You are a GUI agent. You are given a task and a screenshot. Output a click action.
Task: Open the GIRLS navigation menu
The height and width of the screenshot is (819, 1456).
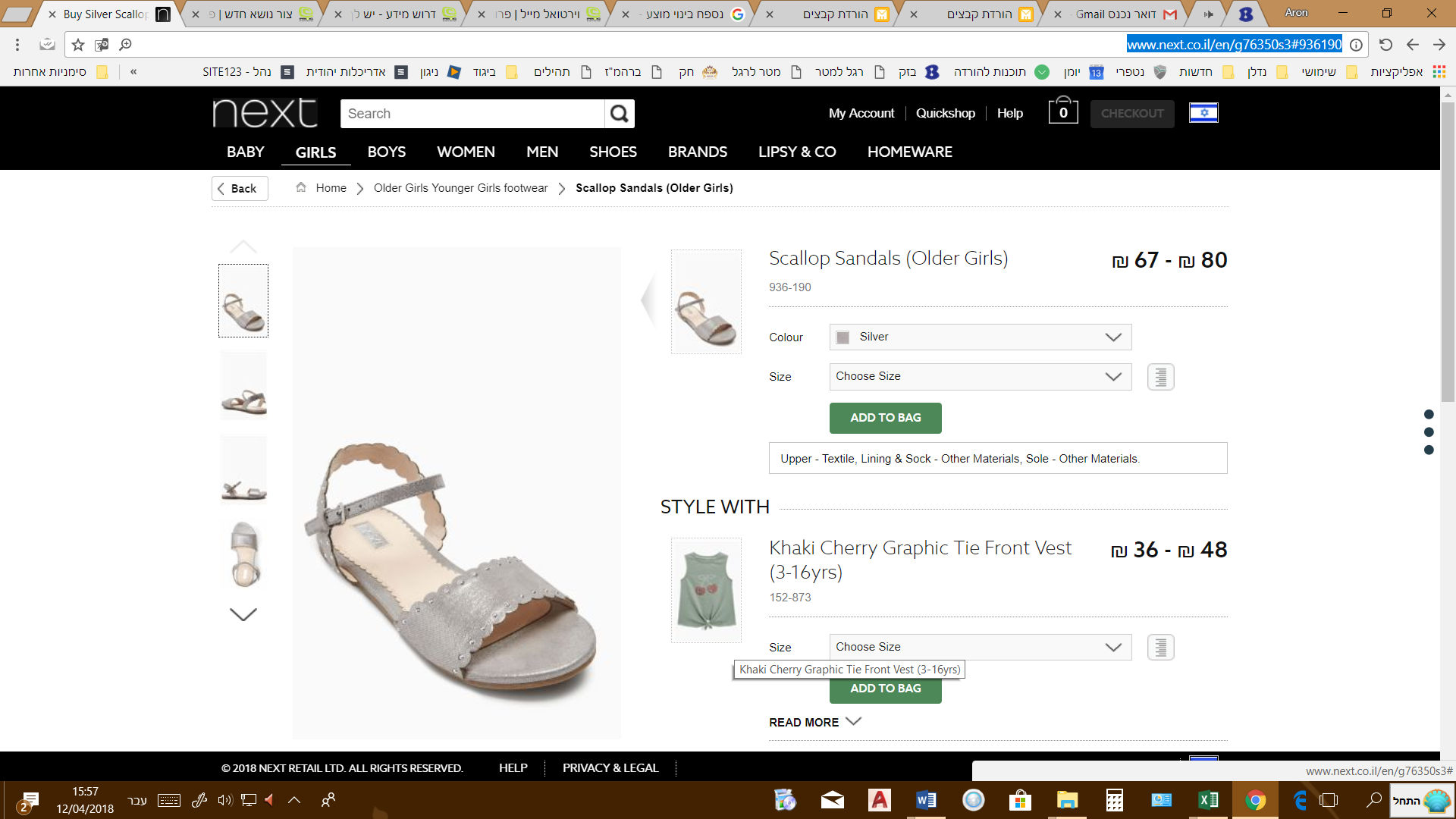pyautogui.click(x=315, y=152)
